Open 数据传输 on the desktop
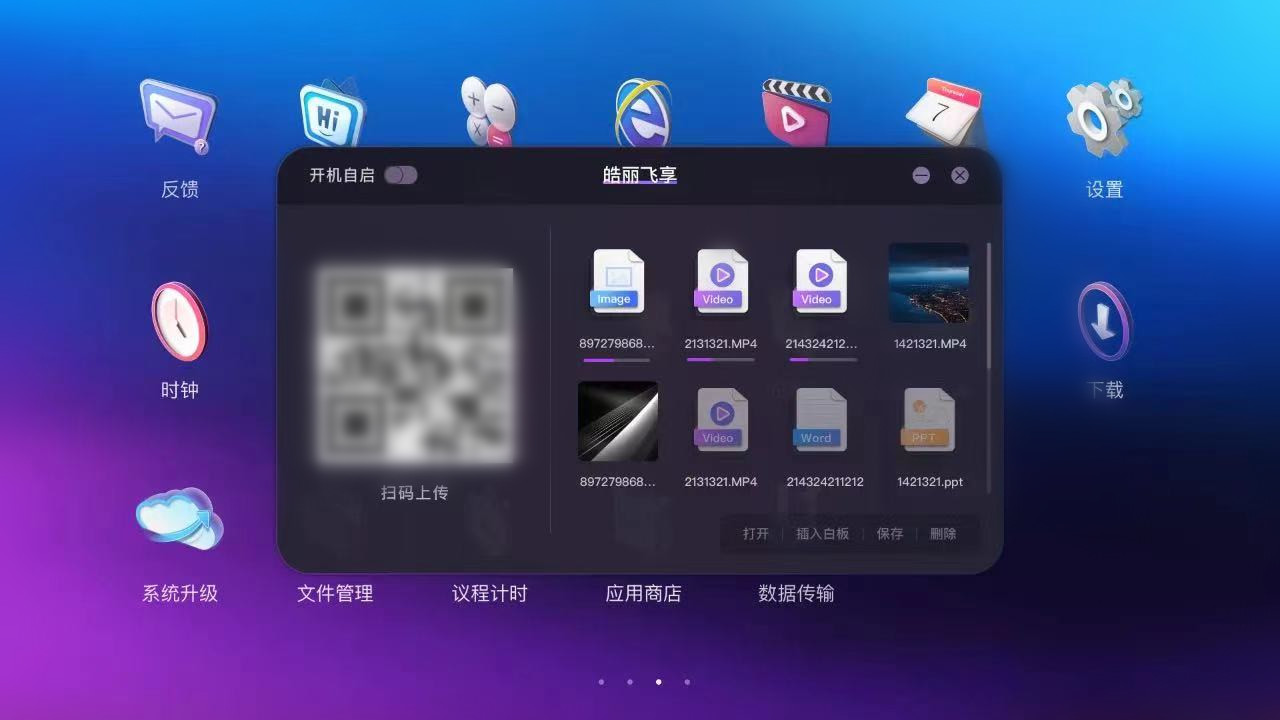The width and height of the screenshot is (1280, 720). click(x=796, y=593)
